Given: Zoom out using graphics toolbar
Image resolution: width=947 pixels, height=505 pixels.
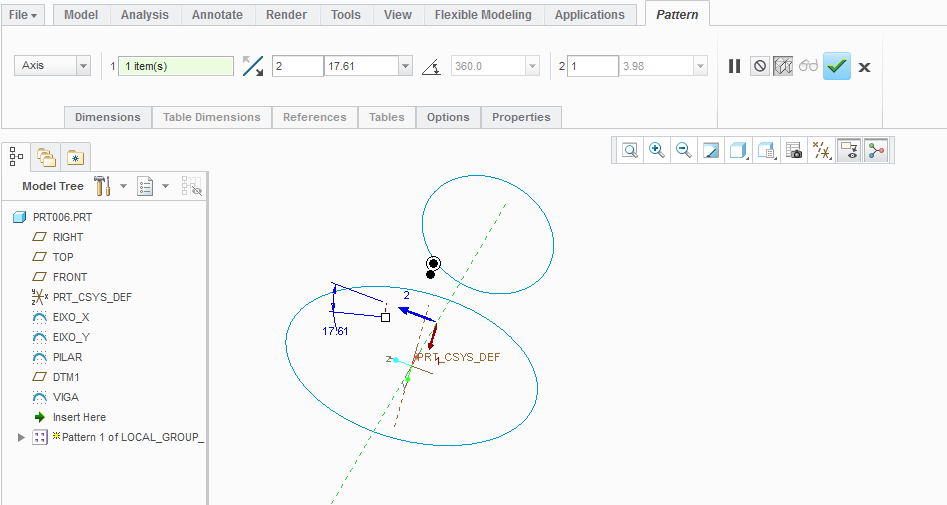Looking at the screenshot, I should coord(684,150).
